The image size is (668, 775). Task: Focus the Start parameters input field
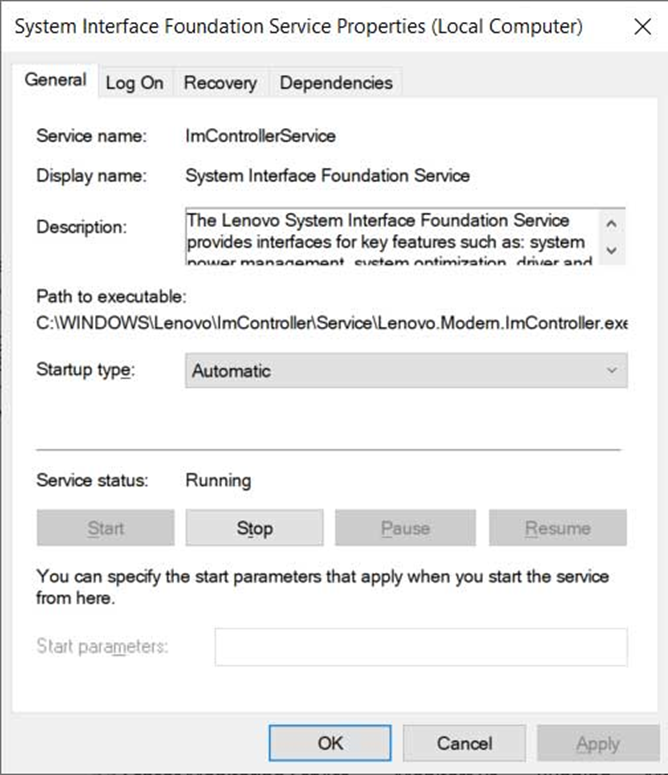[x=420, y=647]
